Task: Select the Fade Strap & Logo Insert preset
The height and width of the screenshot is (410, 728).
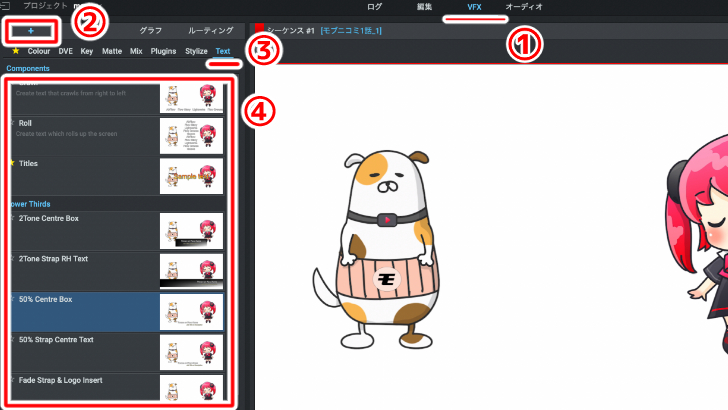Action: (x=118, y=387)
